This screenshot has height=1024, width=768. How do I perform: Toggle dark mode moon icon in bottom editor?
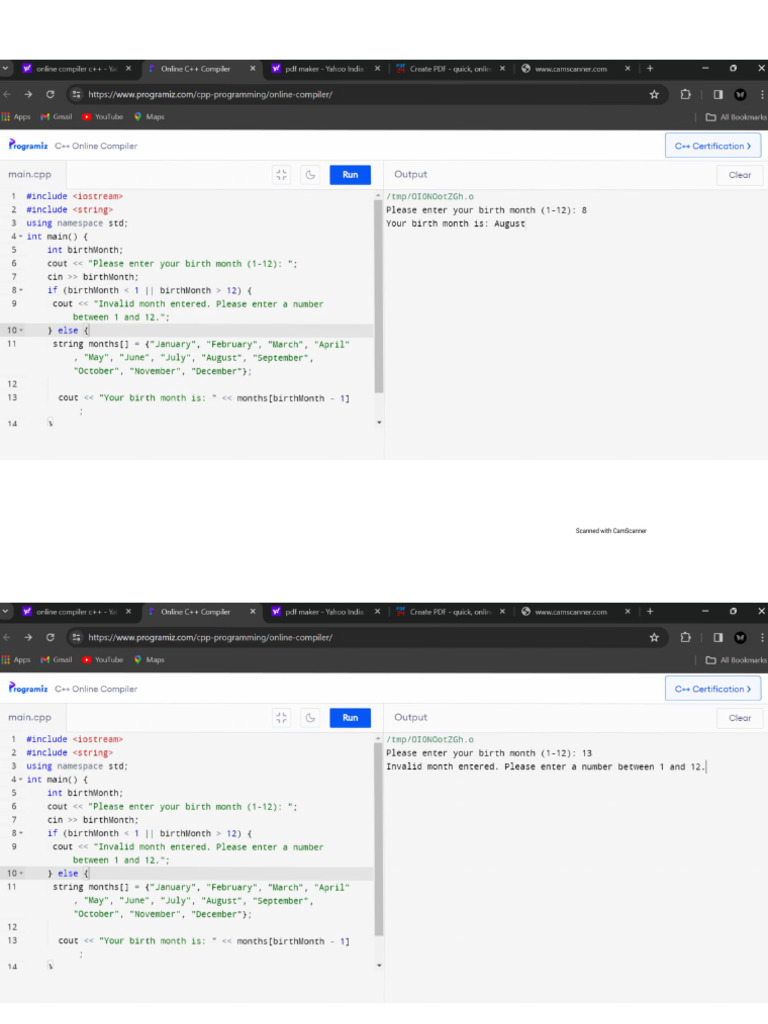(311, 718)
